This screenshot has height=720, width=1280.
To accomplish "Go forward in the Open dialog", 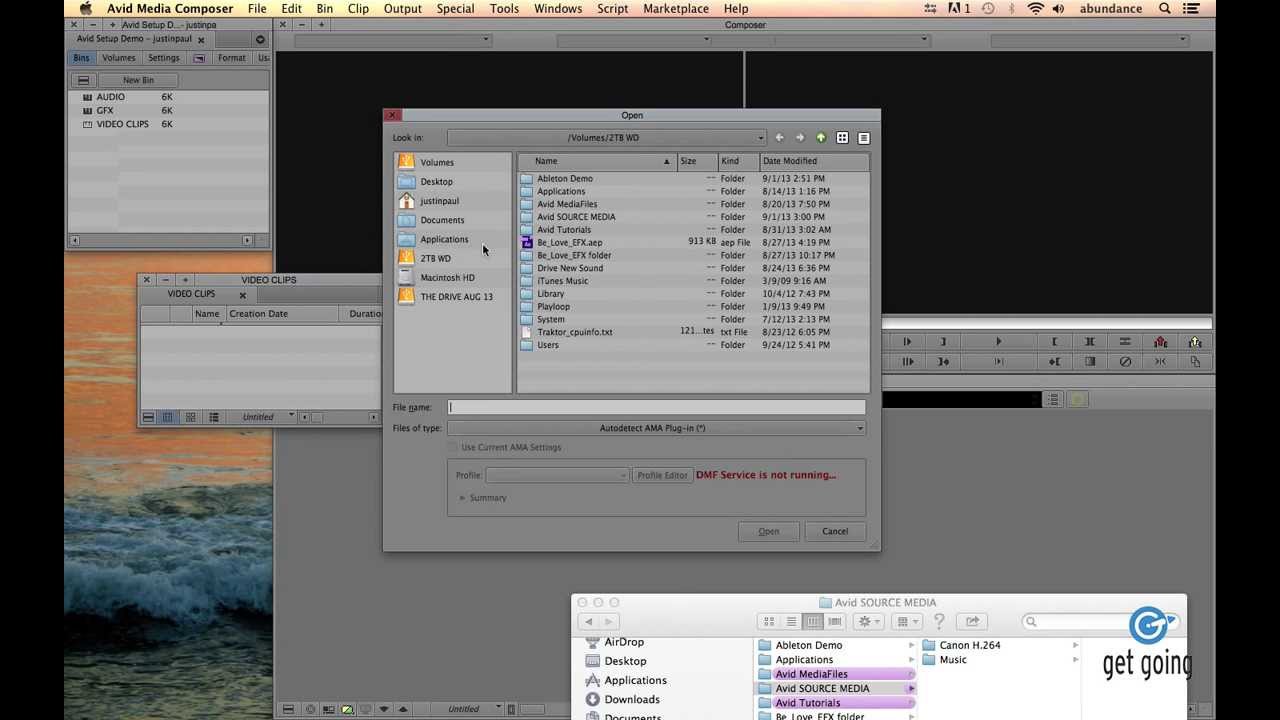I will 800,138.
